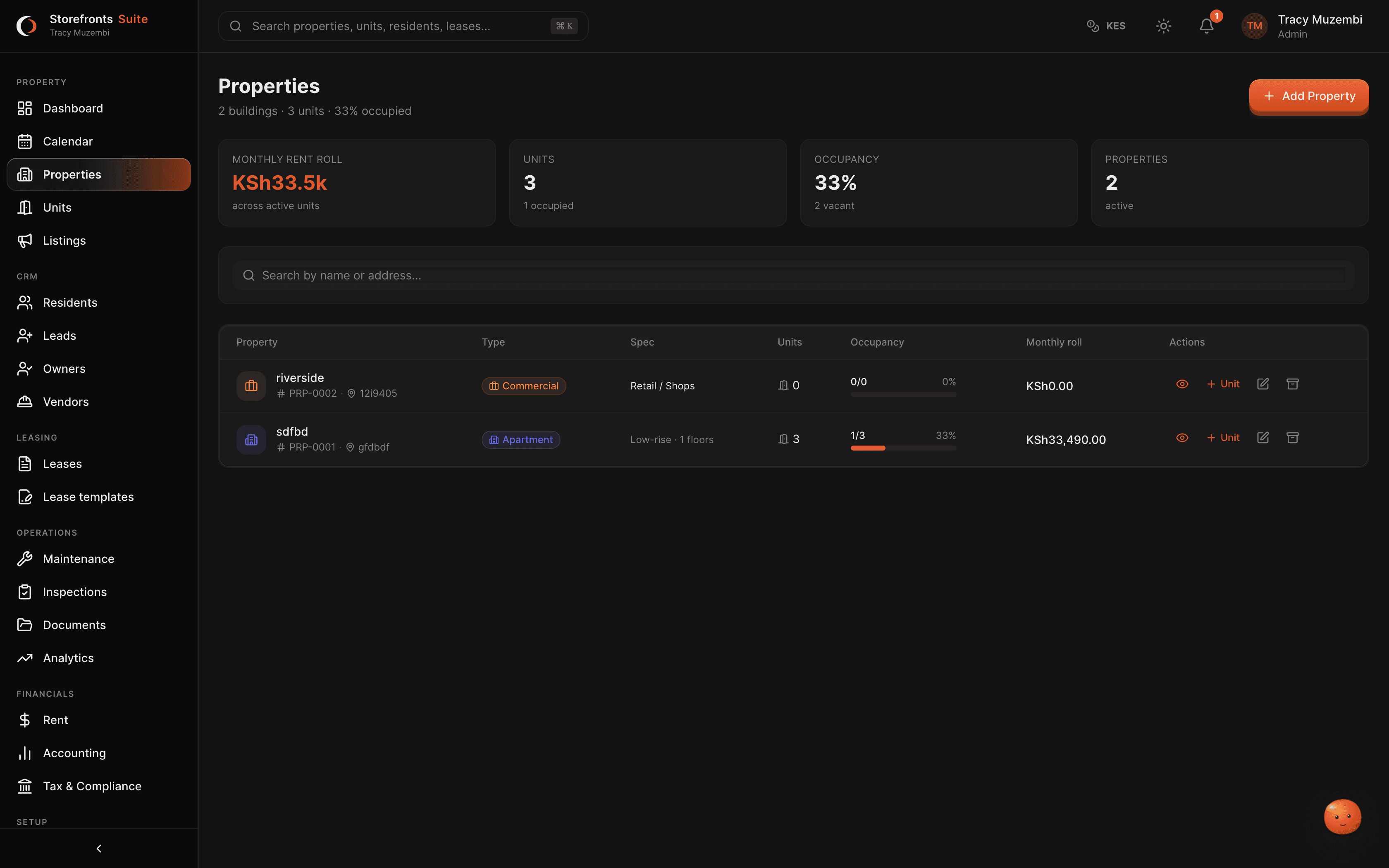Select Properties in the sidebar
Screen dimensions: 1389x868
[x=99, y=174]
